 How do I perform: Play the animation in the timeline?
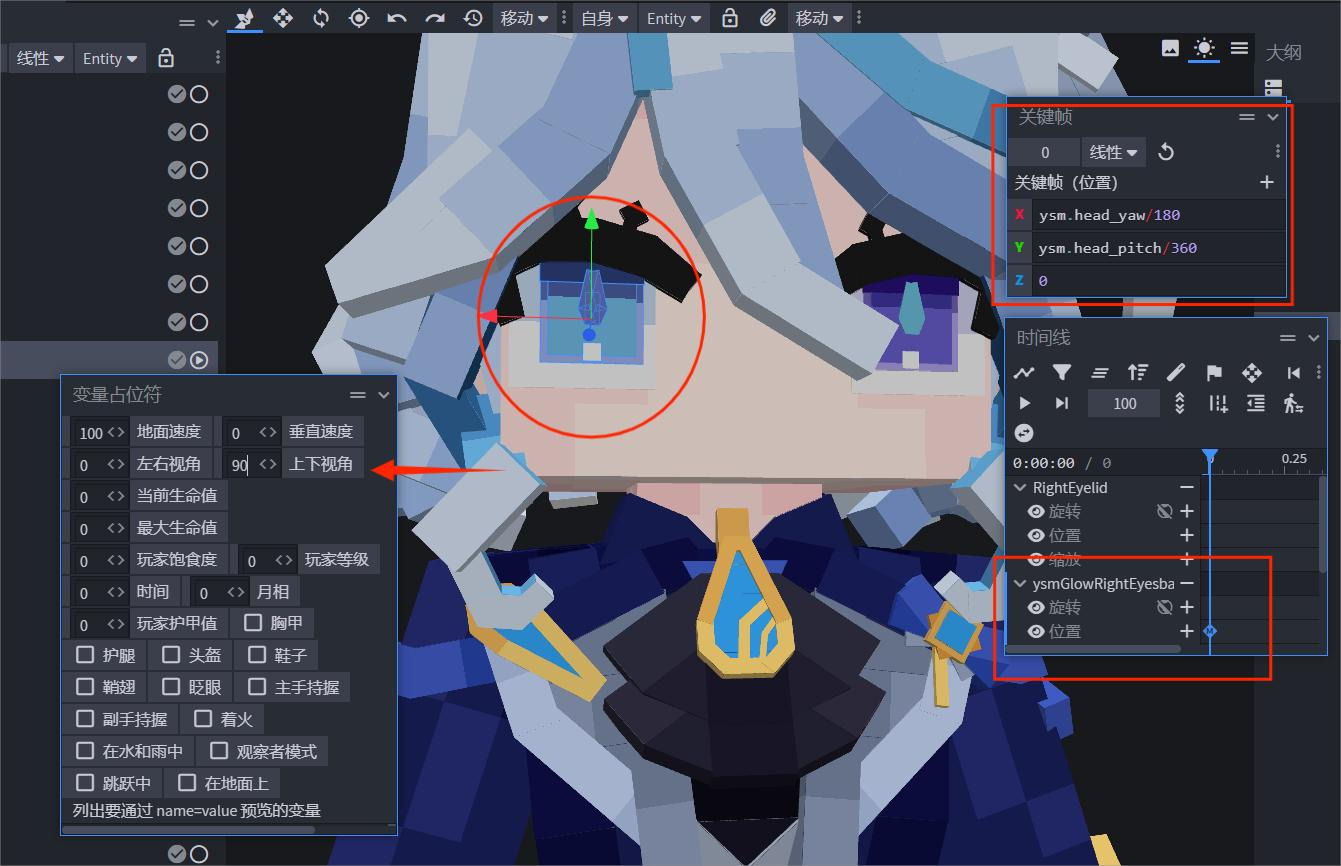tap(1024, 403)
